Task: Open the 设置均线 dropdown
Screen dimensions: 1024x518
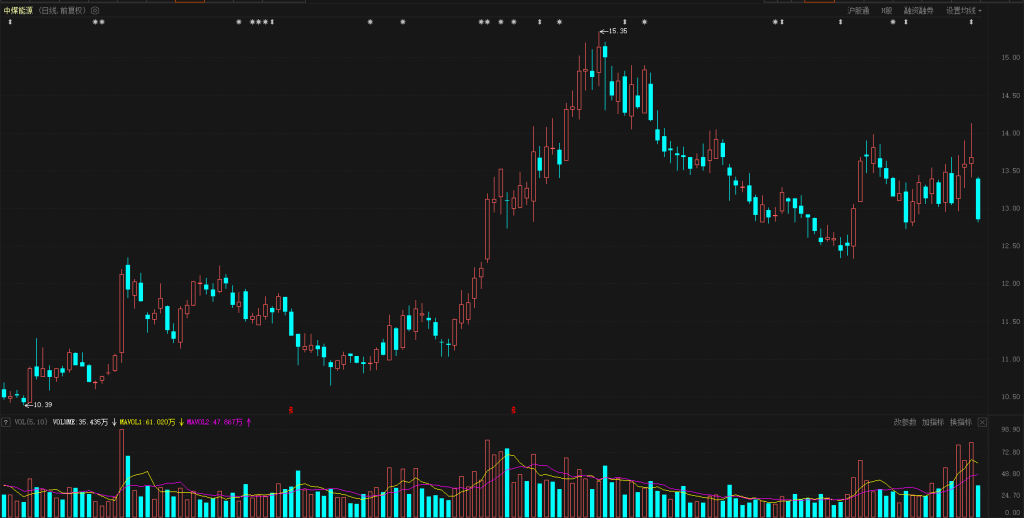Action: pos(963,10)
